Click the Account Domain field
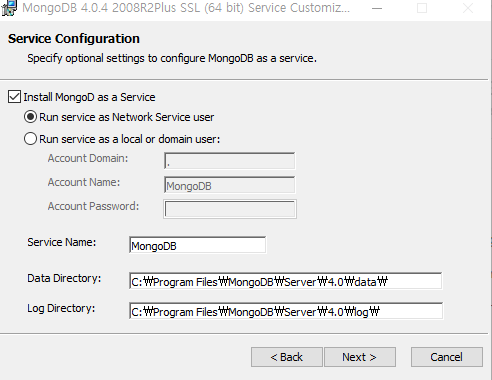Screen dimensions: 492x380 pyautogui.click(x=229, y=161)
